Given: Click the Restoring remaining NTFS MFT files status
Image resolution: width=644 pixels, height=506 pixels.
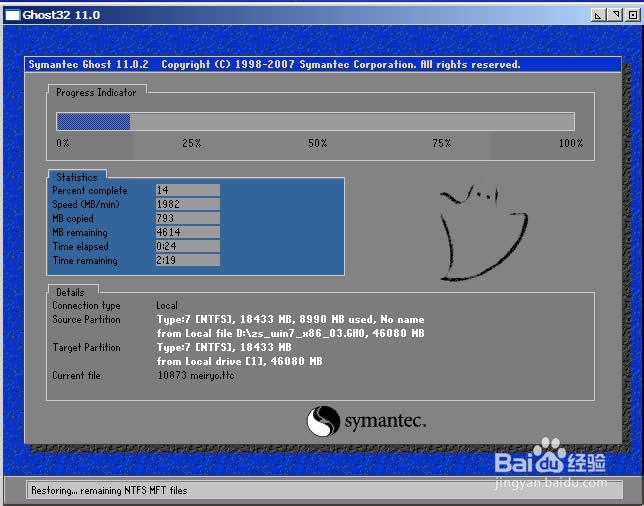Looking at the screenshot, I should click(x=109, y=490).
